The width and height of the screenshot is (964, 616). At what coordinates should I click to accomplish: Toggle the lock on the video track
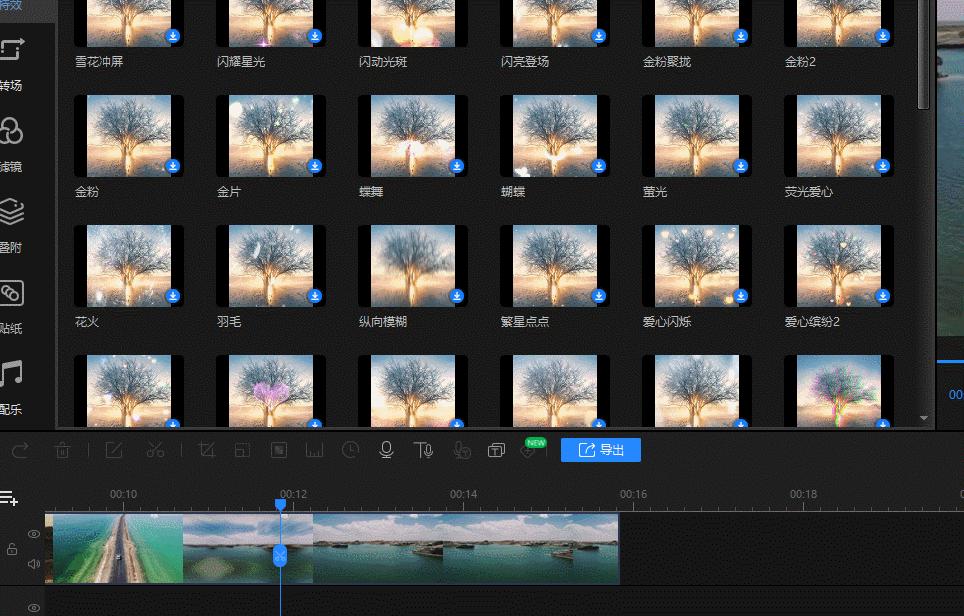click(12, 549)
